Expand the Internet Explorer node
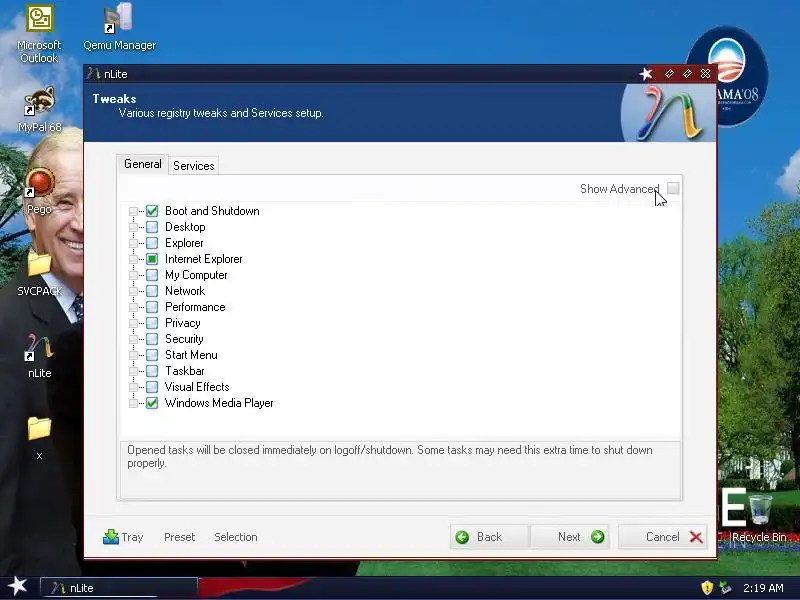 (x=133, y=259)
